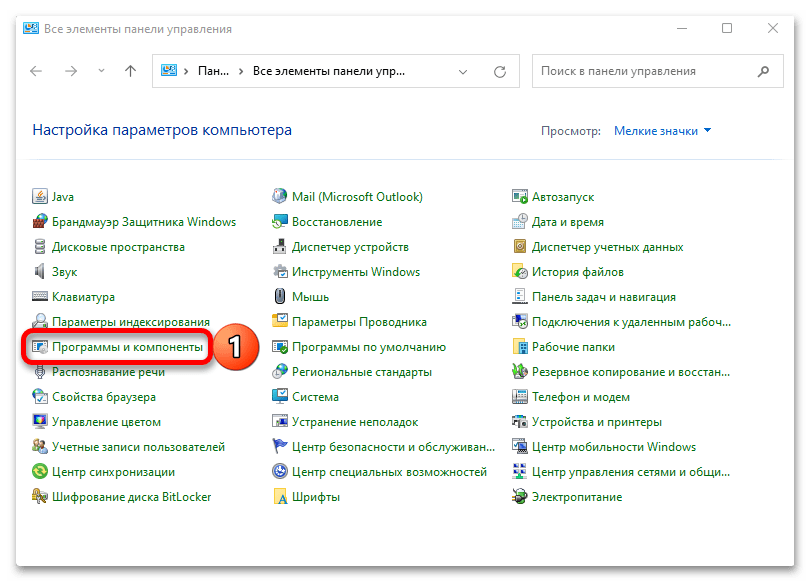Refresh the control panel view
Viewport: 810px width, 582px height.
(500, 72)
